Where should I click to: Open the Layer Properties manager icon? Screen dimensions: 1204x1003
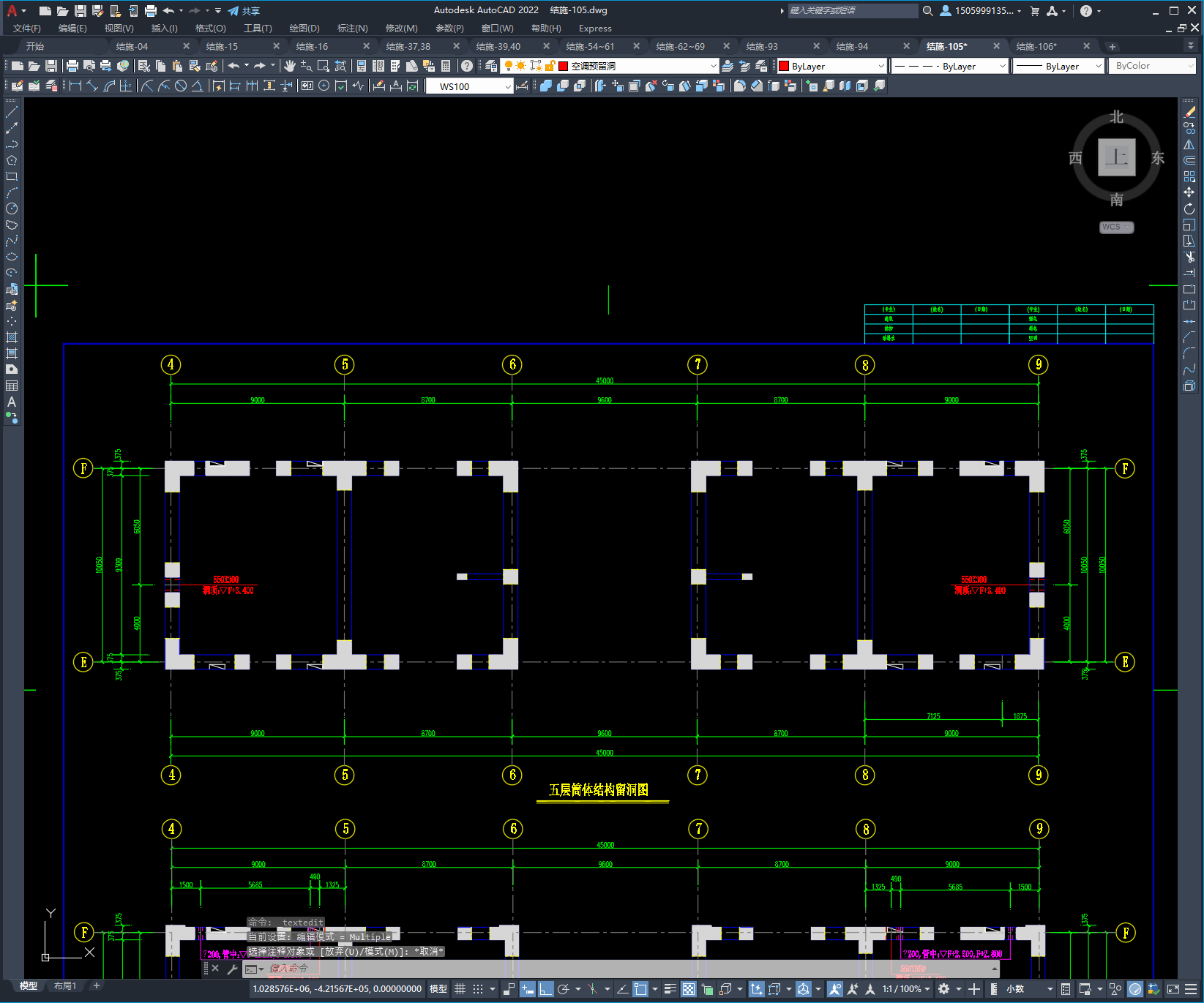491,66
